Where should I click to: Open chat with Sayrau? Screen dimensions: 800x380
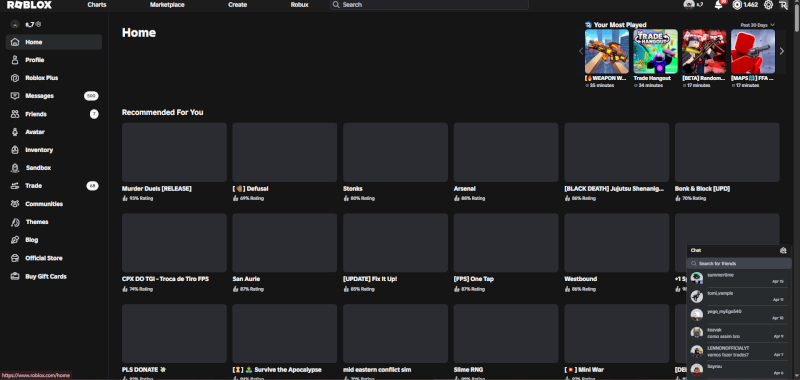point(738,369)
